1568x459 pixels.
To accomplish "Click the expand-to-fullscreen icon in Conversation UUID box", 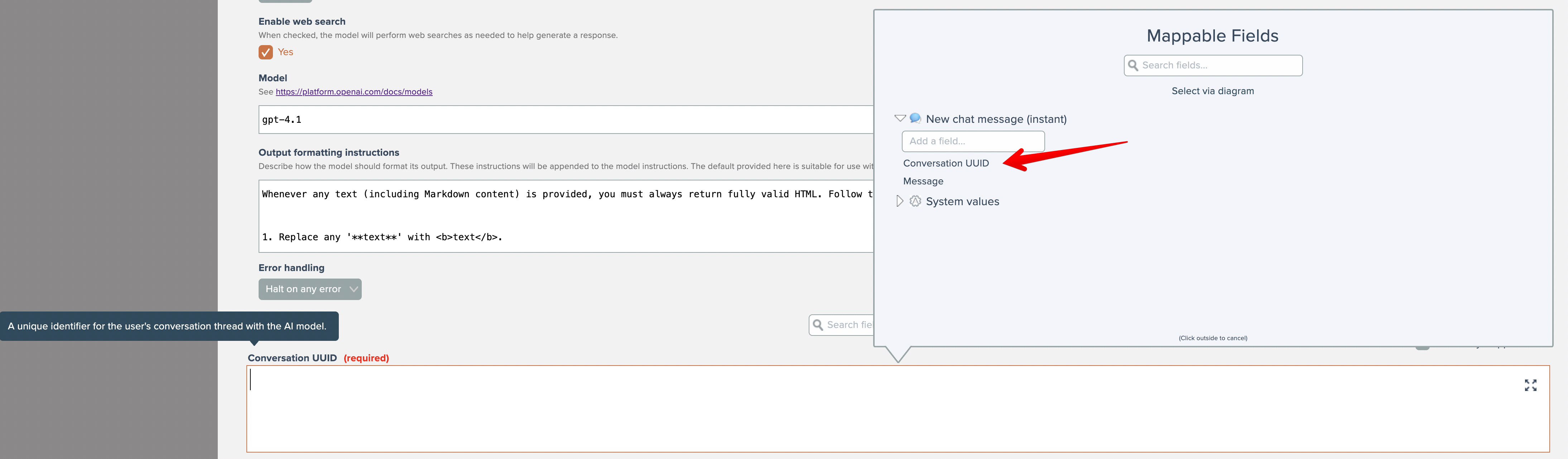I will (1530, 385).
